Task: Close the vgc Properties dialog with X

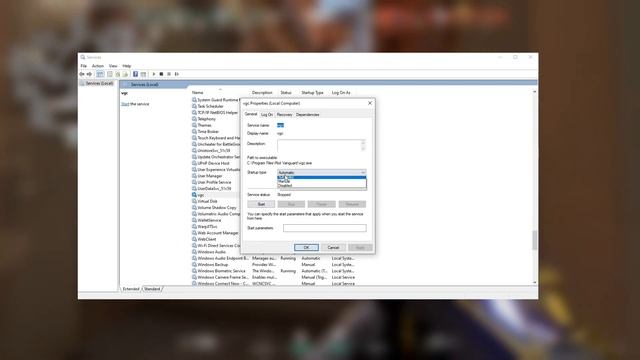Action: (x=370, y=103)
